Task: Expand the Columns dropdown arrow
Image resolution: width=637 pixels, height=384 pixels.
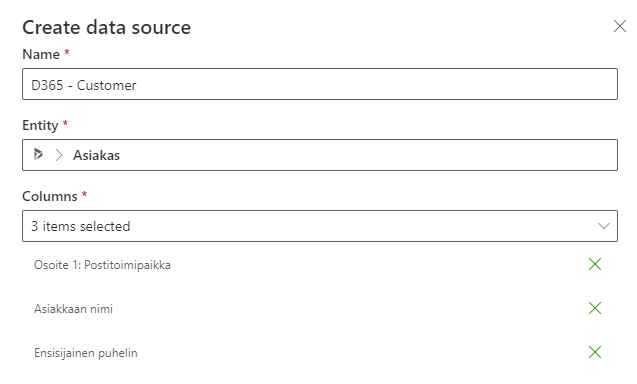Action: [604, 226]
